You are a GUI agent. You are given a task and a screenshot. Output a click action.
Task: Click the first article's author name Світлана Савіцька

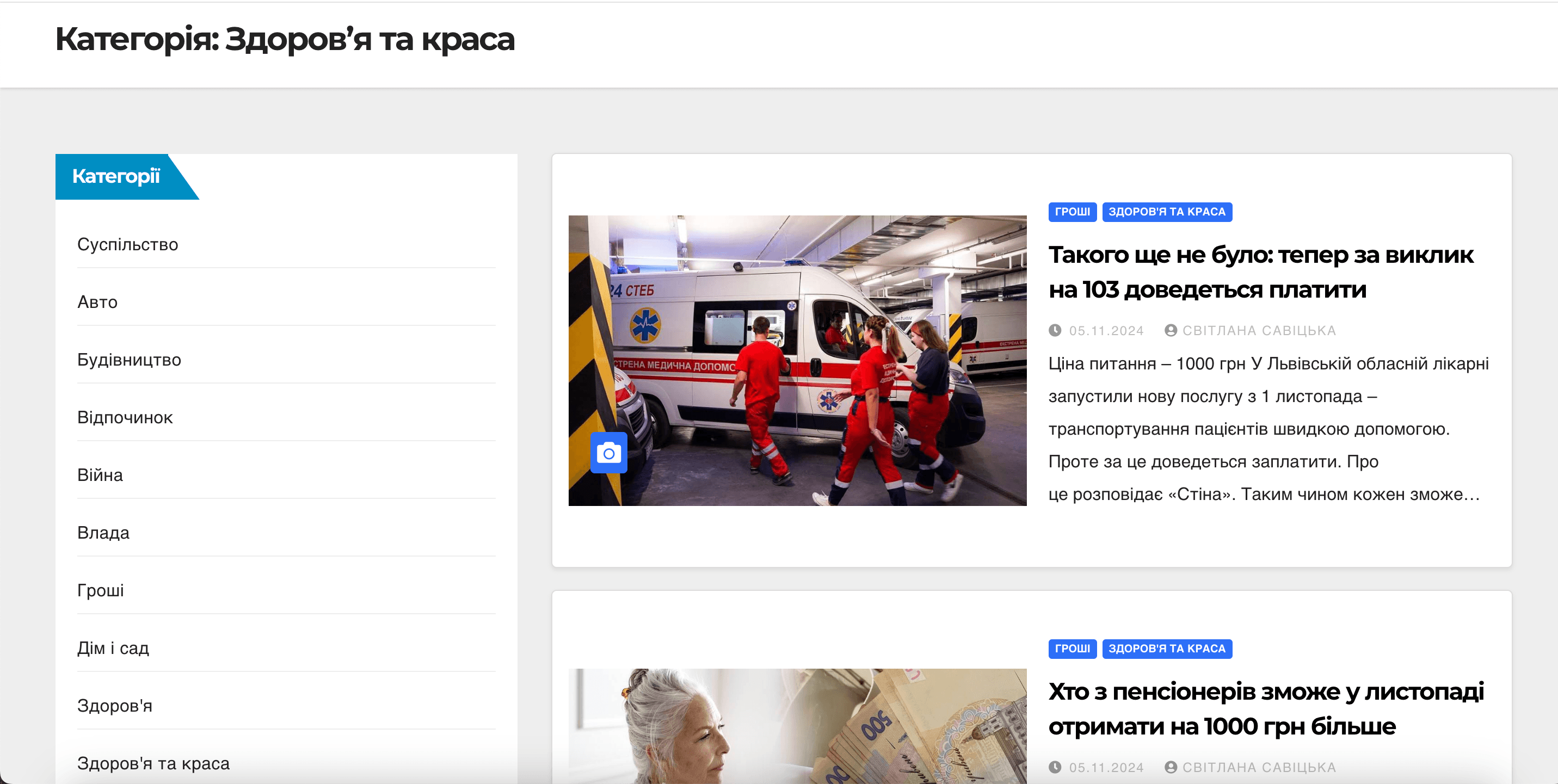pos(1259,330)
